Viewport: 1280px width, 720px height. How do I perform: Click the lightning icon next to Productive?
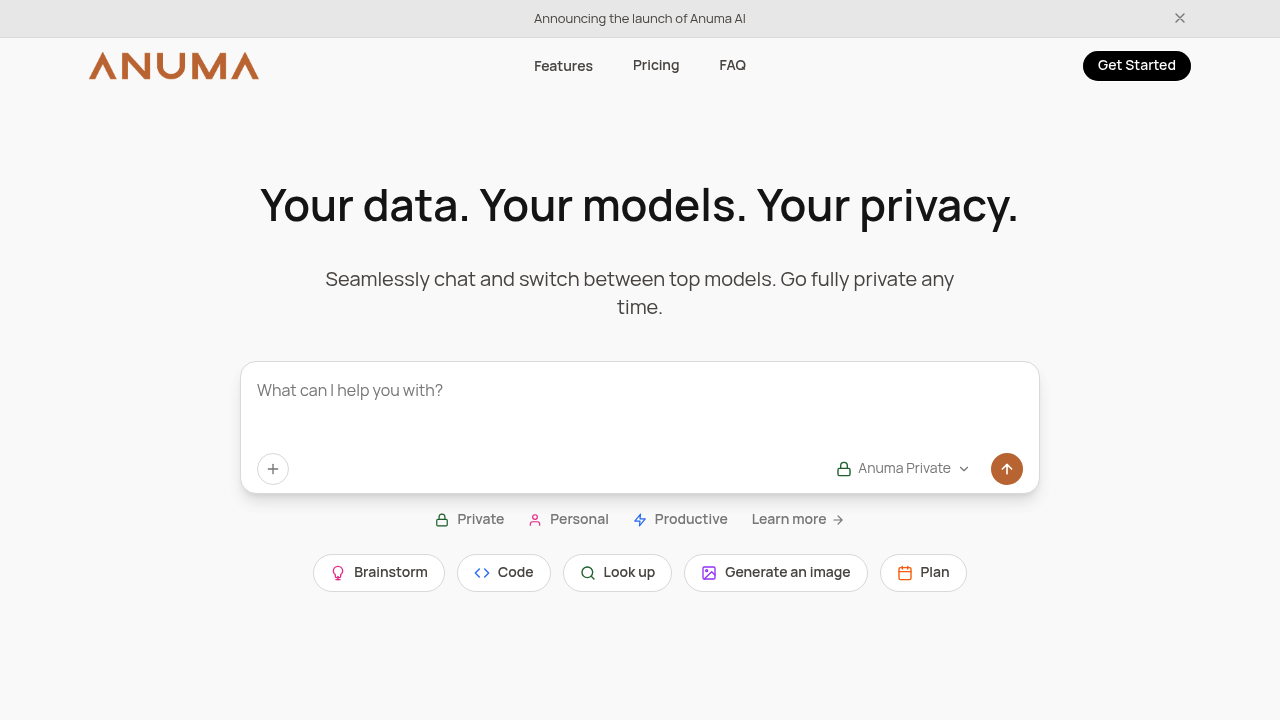point(639,519)
